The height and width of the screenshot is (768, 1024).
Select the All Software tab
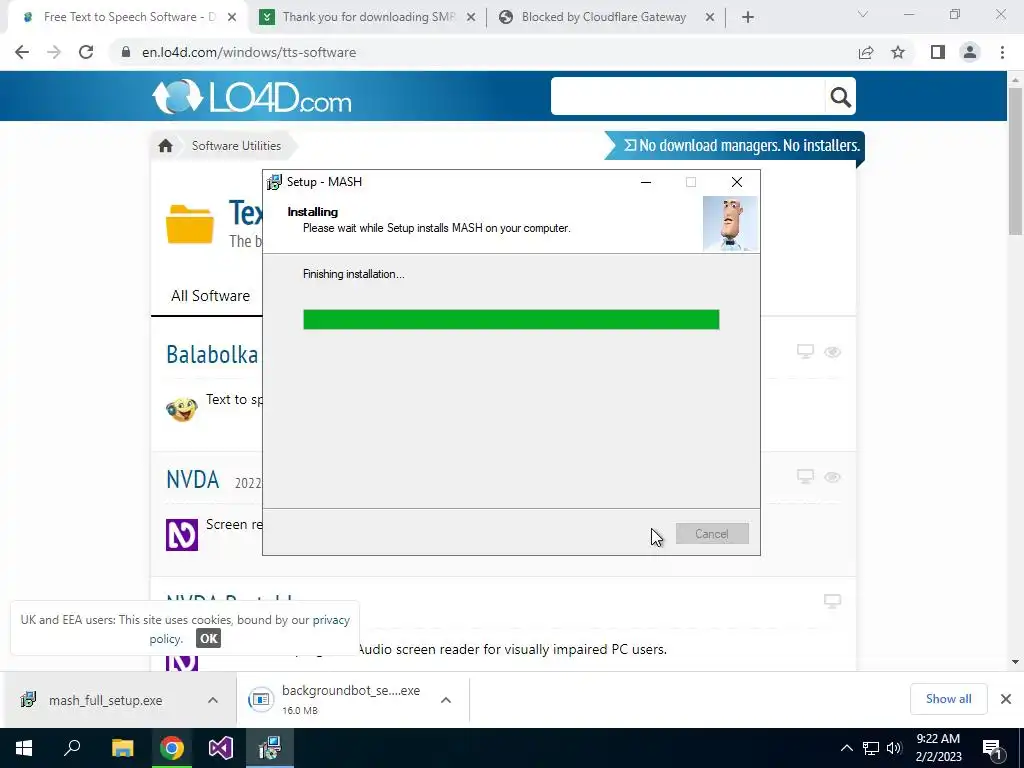point(210,296)
